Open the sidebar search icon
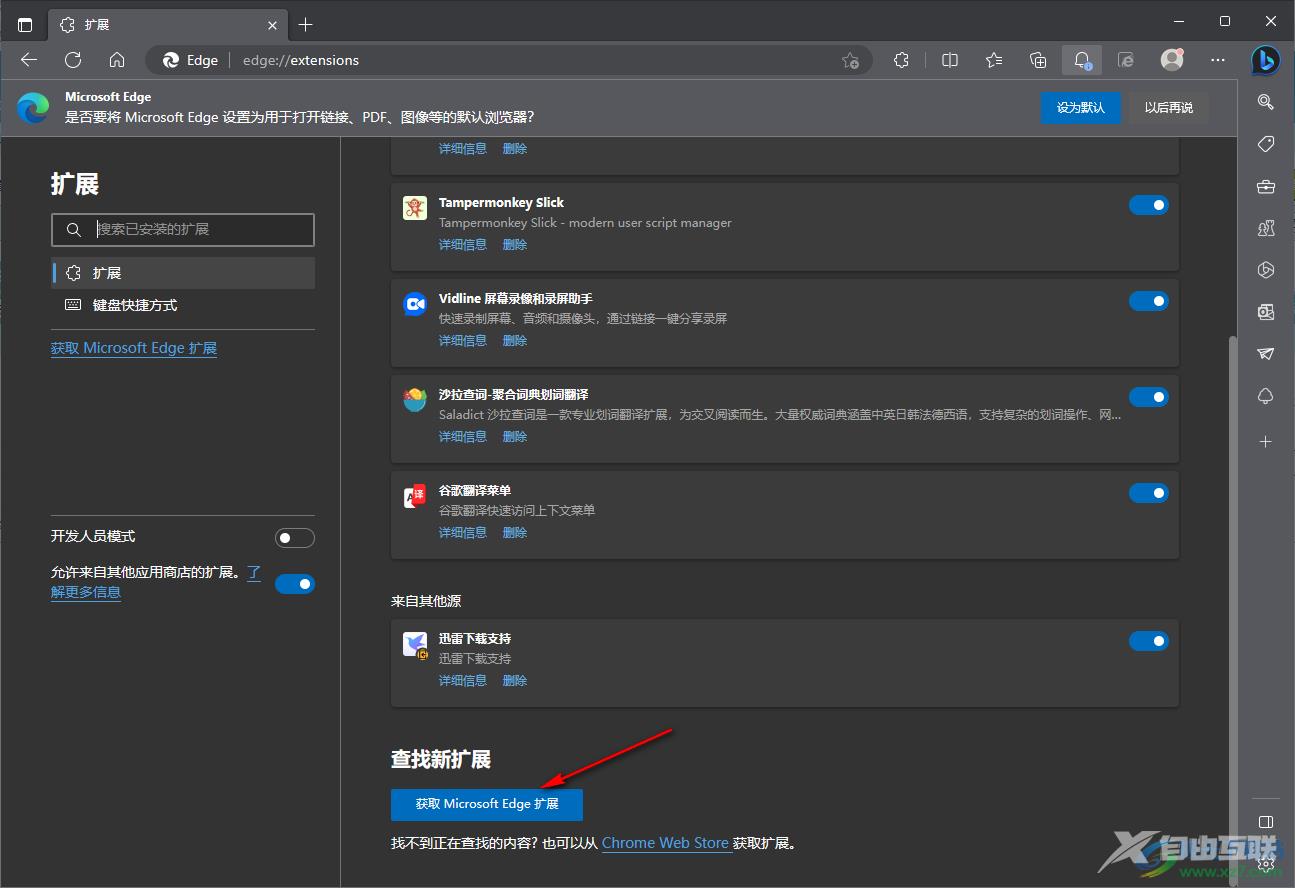1295x888 pixels. 1266,102
